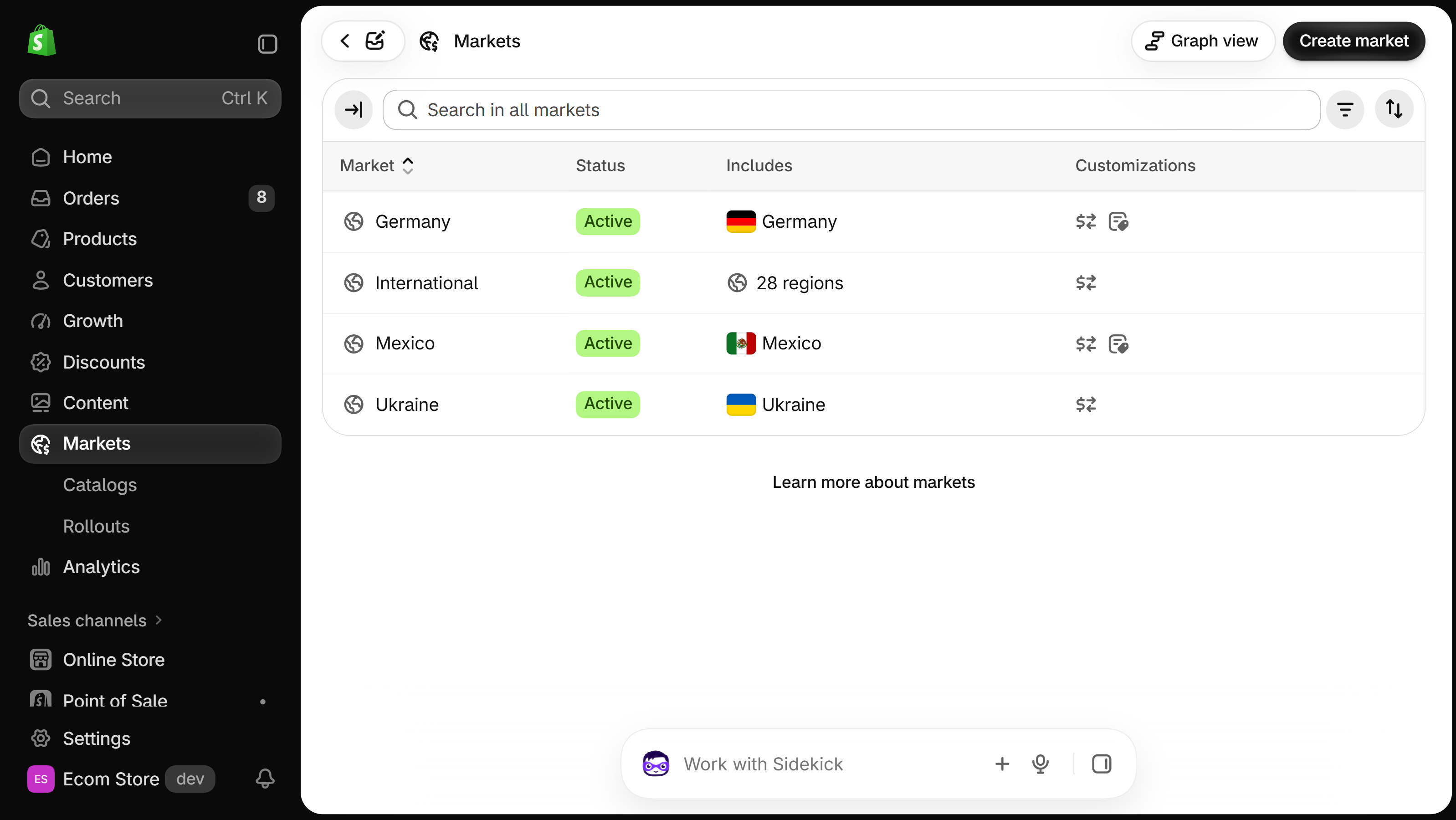Open the sort options icon
The image size is (1456, 820).
pos(1394,108)
